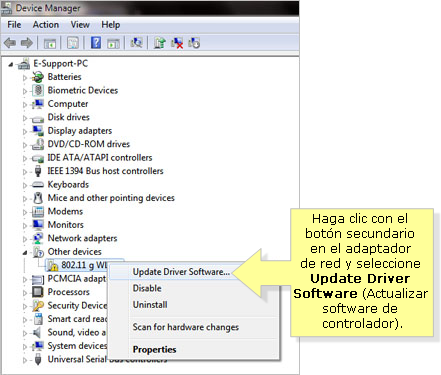Select the Display adapters label
Screen dimensions: 441x375
[x=80, y=131]
